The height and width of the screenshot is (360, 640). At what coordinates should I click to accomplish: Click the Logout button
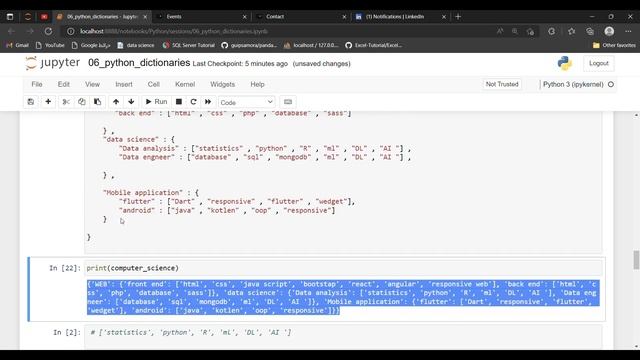pos(599,63)
